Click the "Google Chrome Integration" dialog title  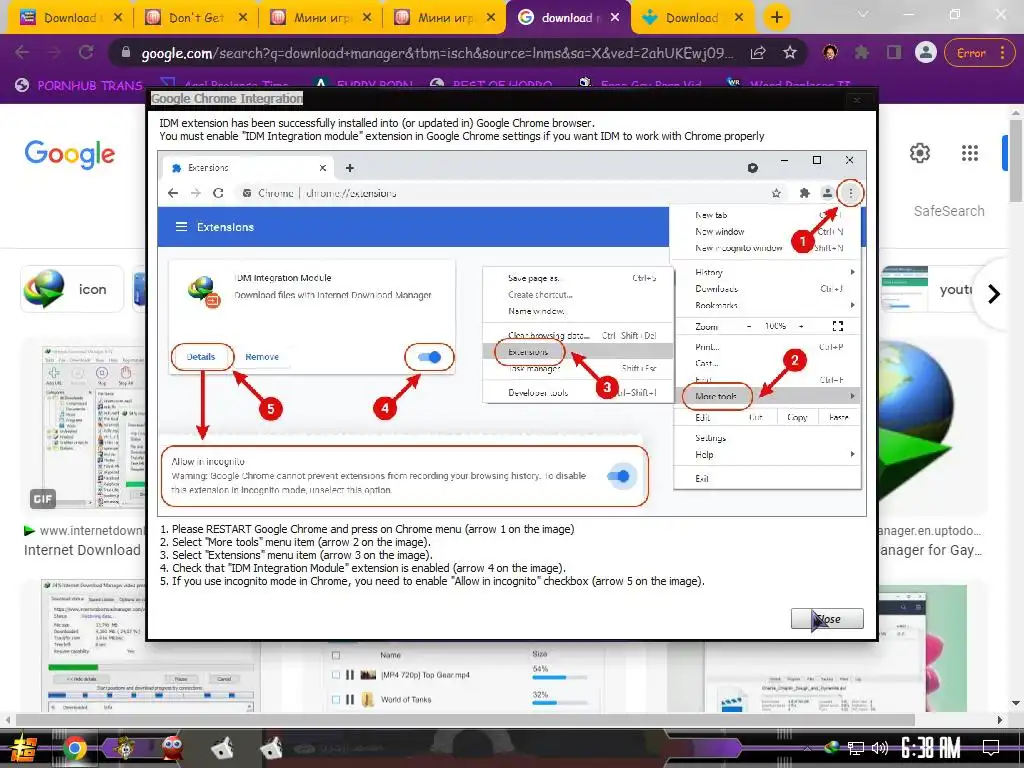[227, 99]
